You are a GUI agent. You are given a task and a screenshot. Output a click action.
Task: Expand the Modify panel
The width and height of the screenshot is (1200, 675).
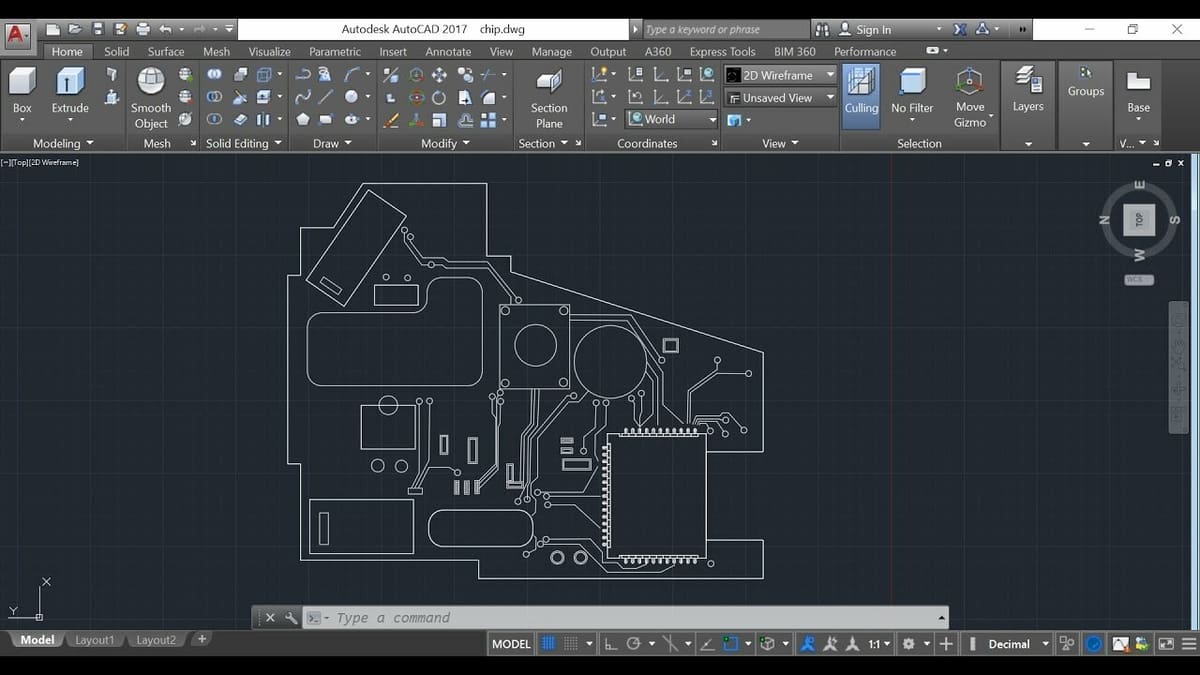point(445,143)
